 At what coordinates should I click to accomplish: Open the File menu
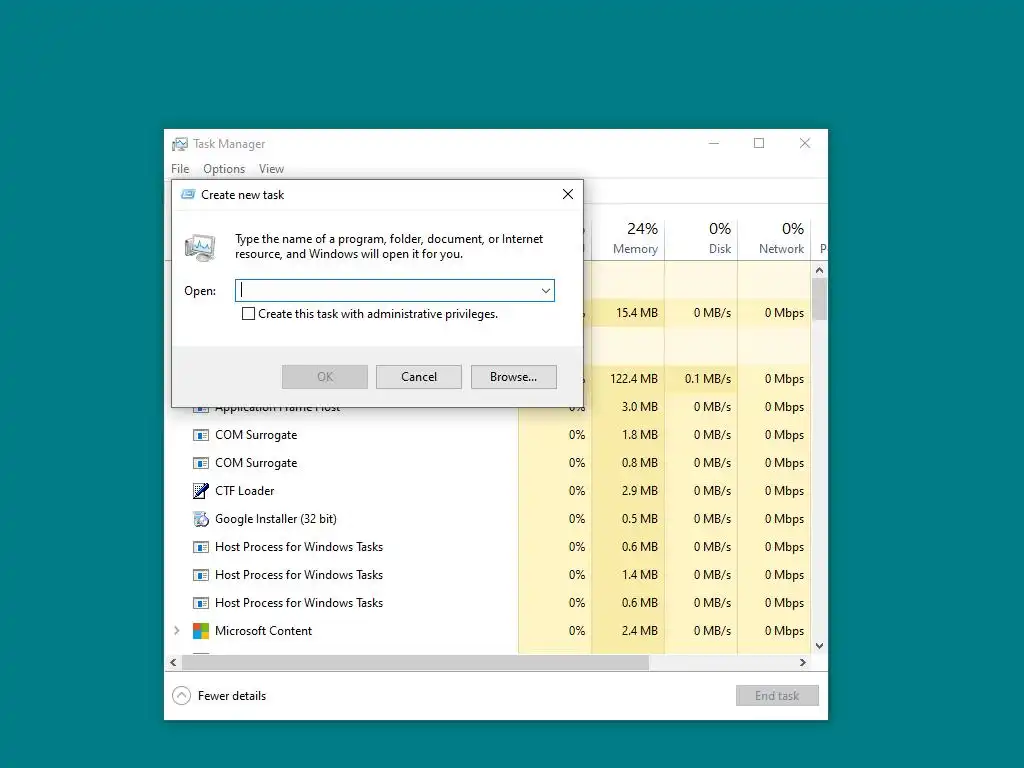(x=180, y=168)
